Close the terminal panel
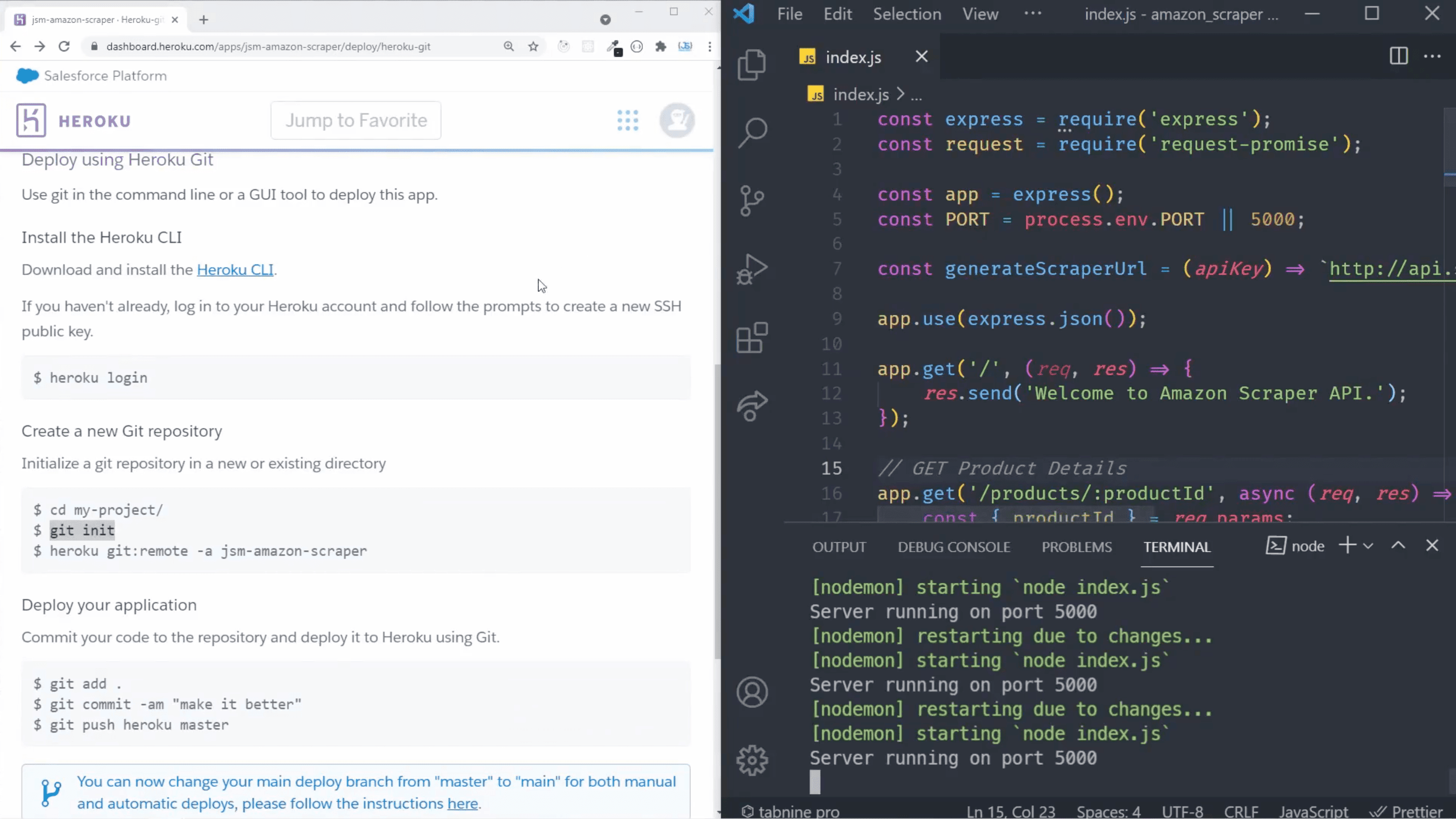Viewport: 1456px width, 819px height. point(1432,546)
